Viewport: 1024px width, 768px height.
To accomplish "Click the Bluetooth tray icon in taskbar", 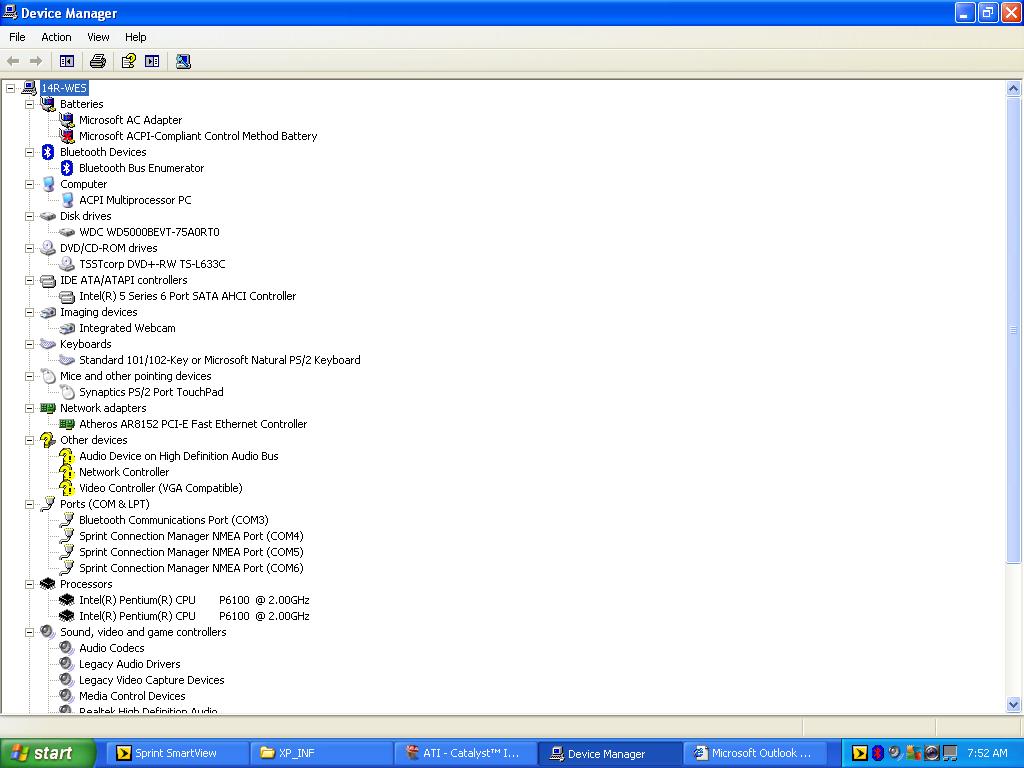I will coord(878,753).
